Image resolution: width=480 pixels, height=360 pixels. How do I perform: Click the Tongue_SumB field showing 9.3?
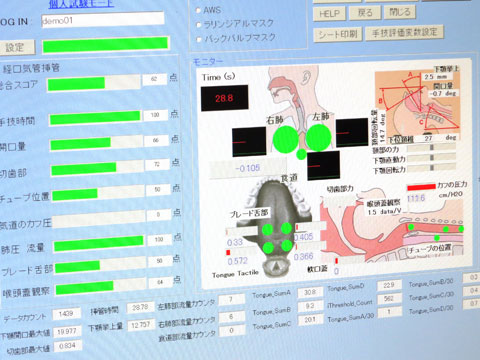pos(310,306)
